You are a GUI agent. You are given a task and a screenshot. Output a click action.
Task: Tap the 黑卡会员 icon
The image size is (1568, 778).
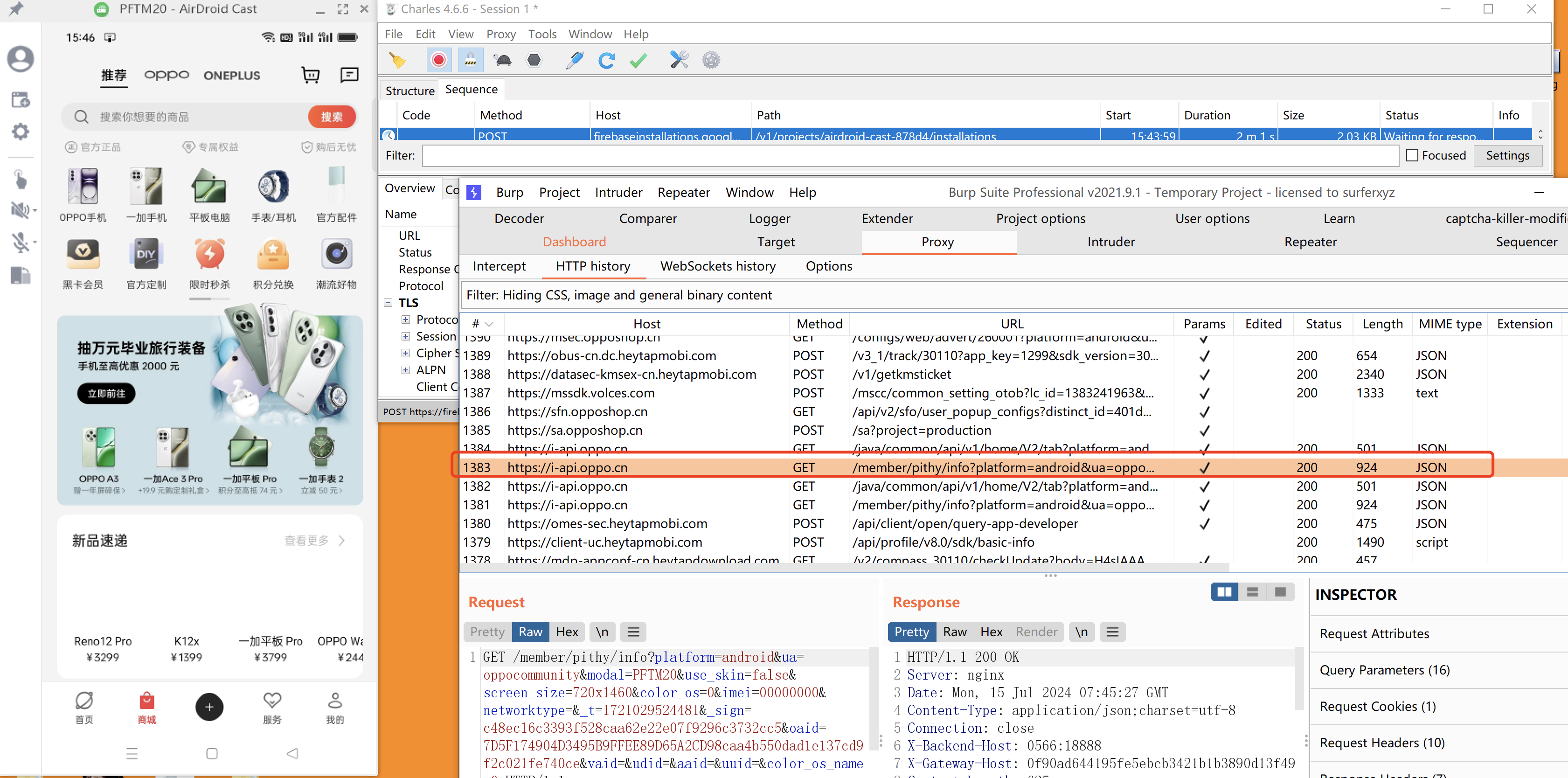click(83, 254)
